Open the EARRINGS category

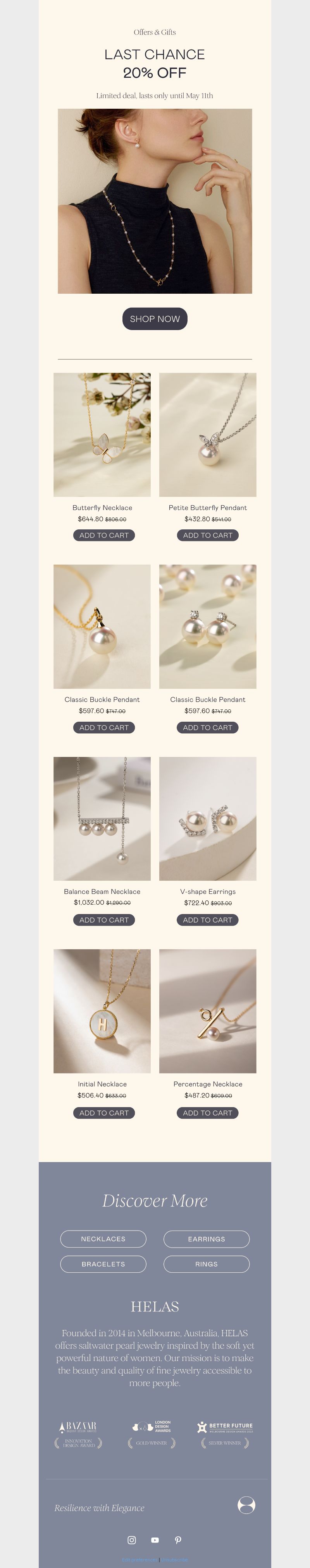point(207,1238)
